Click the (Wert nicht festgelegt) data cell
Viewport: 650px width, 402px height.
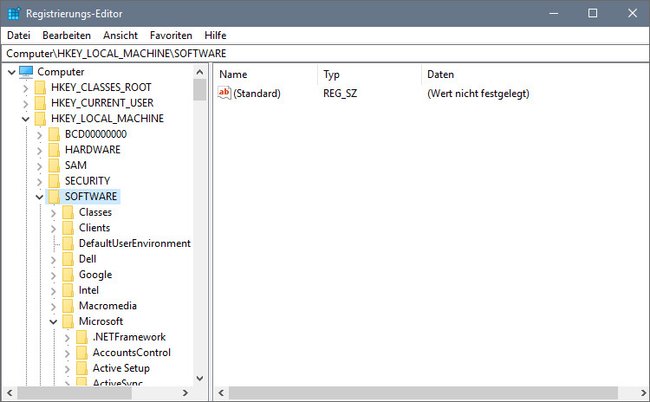pyautogui.click(x=478, y=94)
